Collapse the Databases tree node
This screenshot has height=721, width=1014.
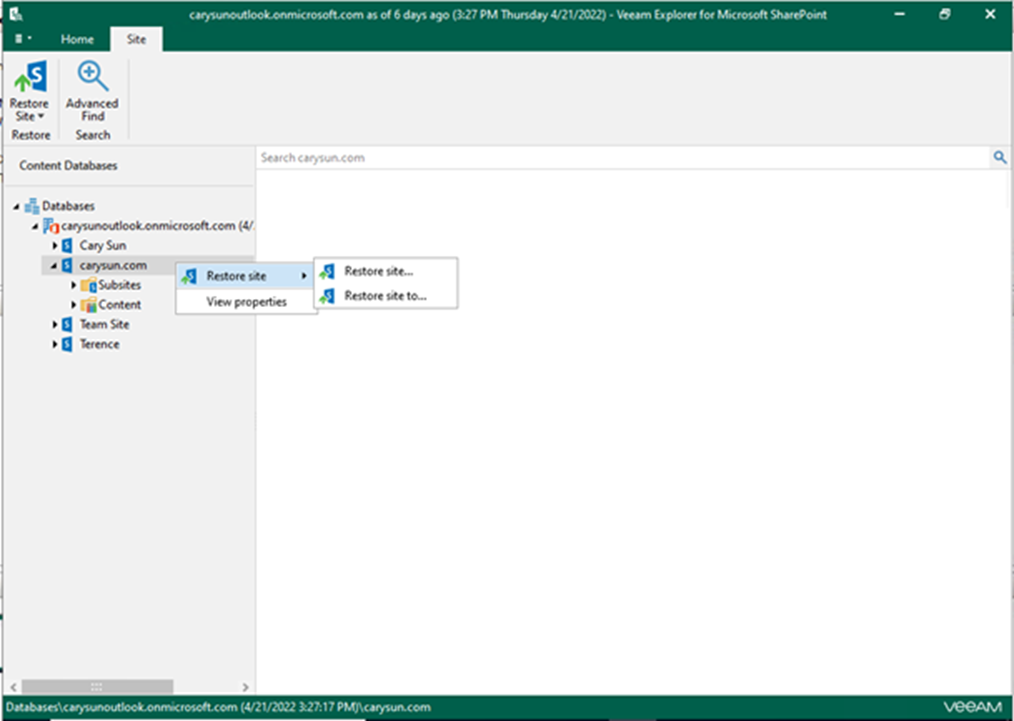16,206
